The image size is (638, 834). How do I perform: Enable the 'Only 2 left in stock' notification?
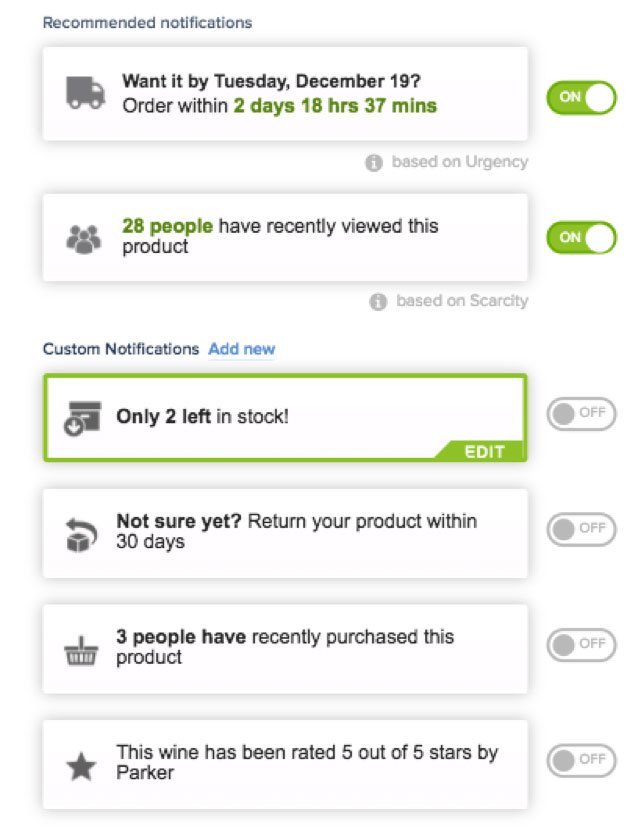click(581, 413)
